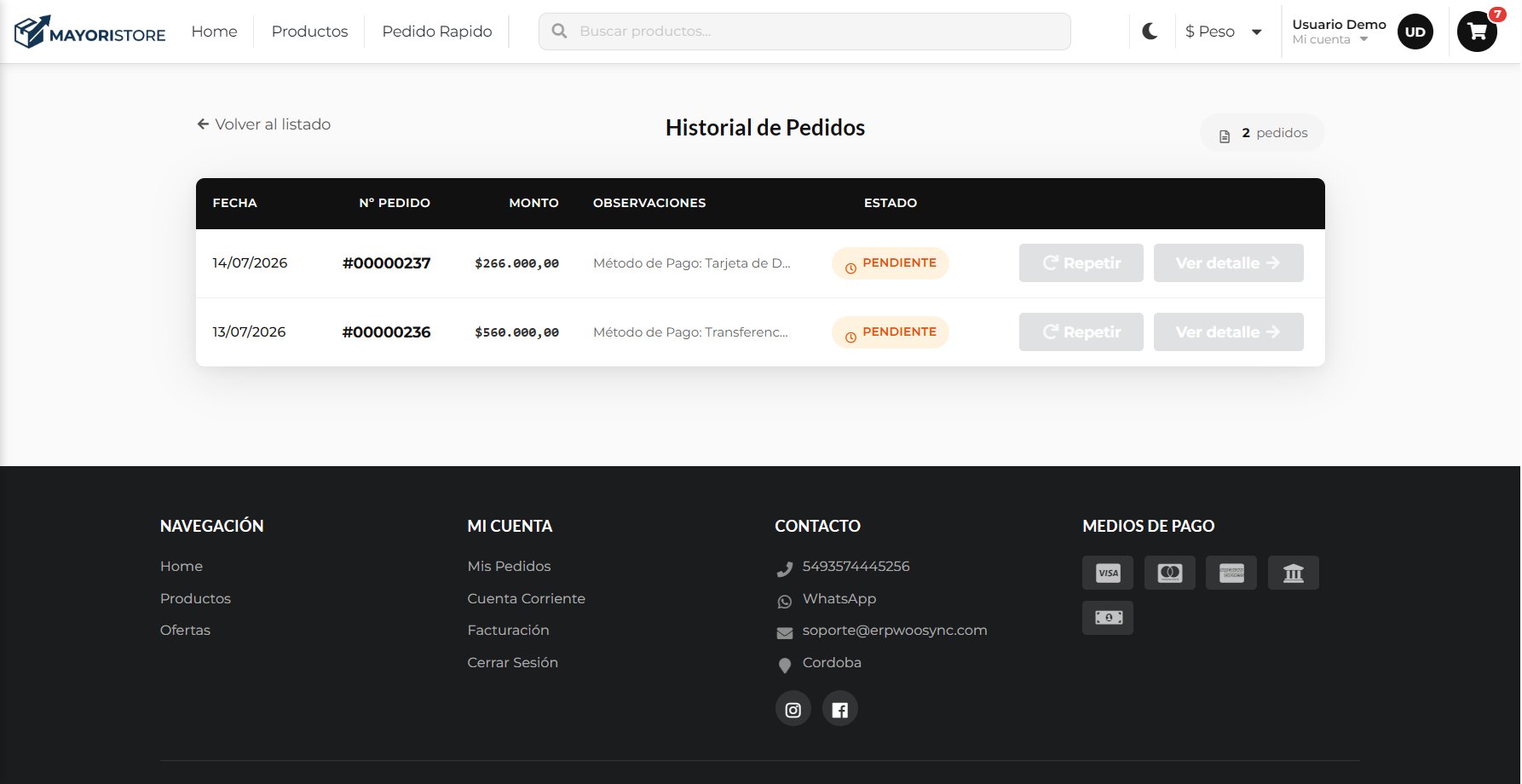The image size is (1522, 784).
Task: Click the bank transfer icon
Action: [x=1294, y=573]
